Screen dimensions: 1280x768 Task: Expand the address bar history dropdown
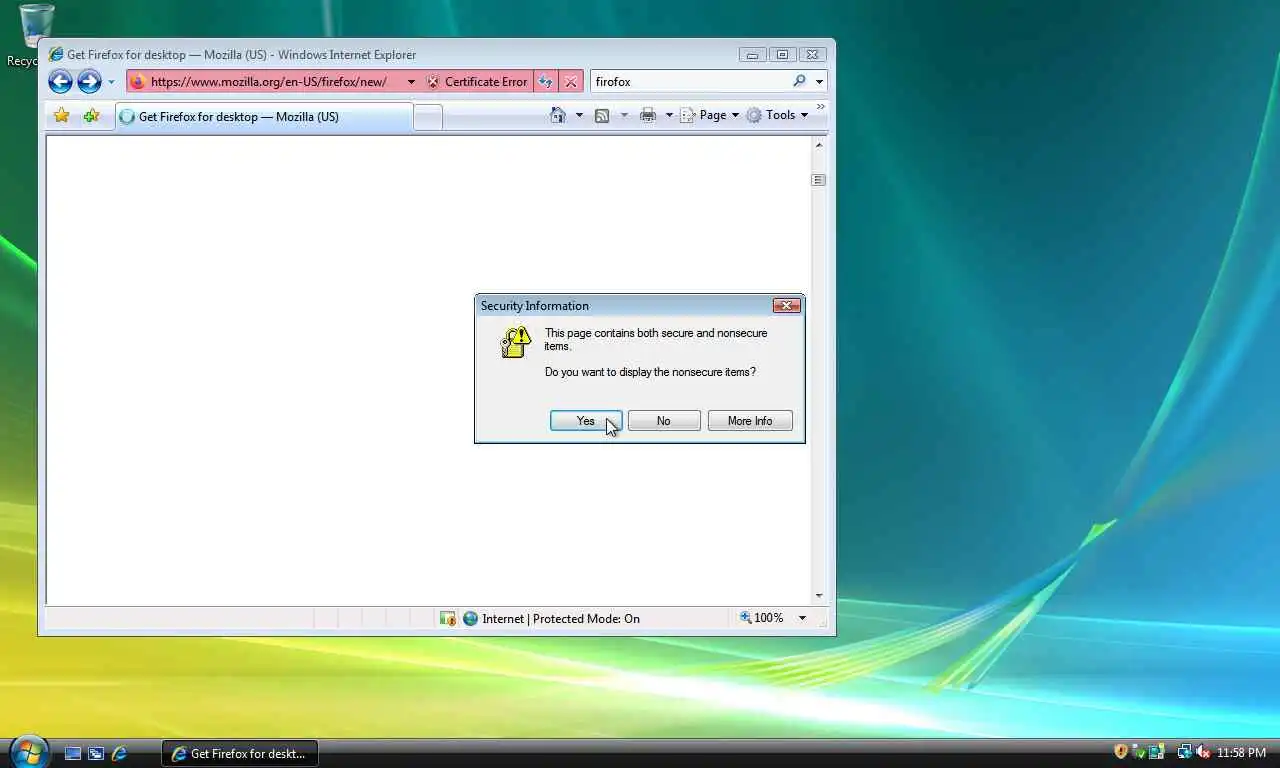[411, 82]
